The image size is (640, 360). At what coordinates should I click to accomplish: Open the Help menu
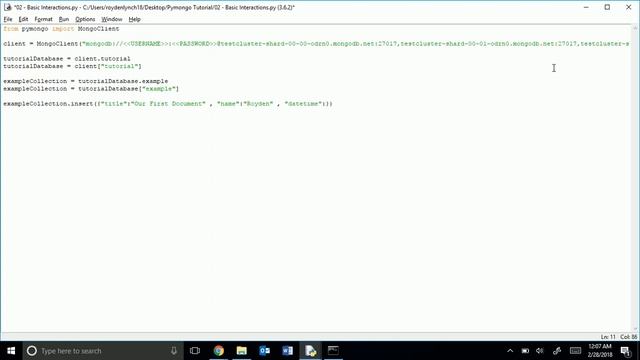pyautogui.click(x=134, y=19)
